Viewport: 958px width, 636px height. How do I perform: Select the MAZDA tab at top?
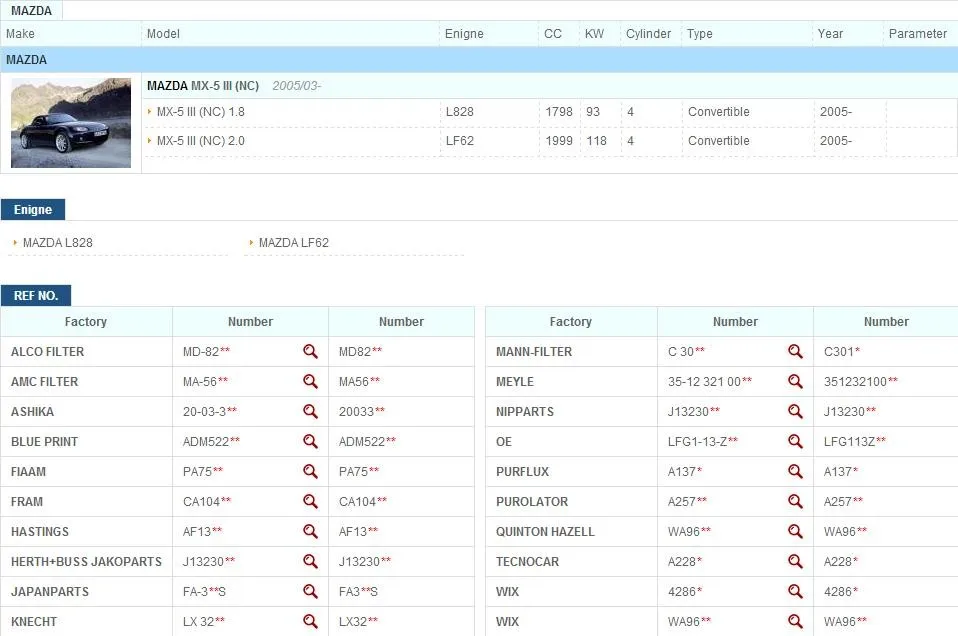click(x=31, y=10)
